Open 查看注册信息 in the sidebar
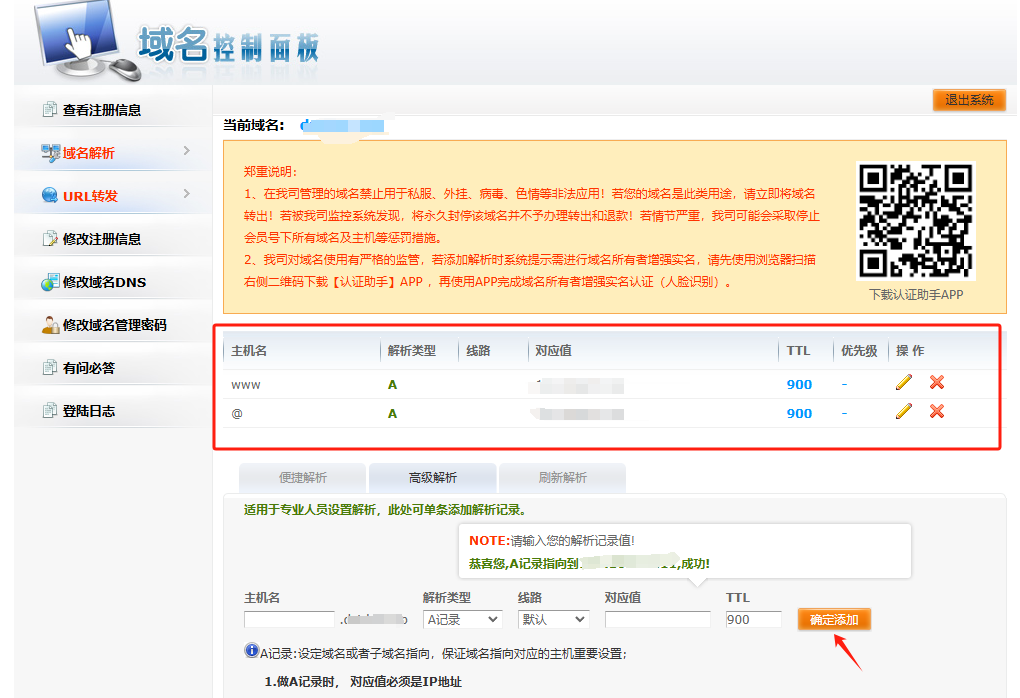 point(102,110)
